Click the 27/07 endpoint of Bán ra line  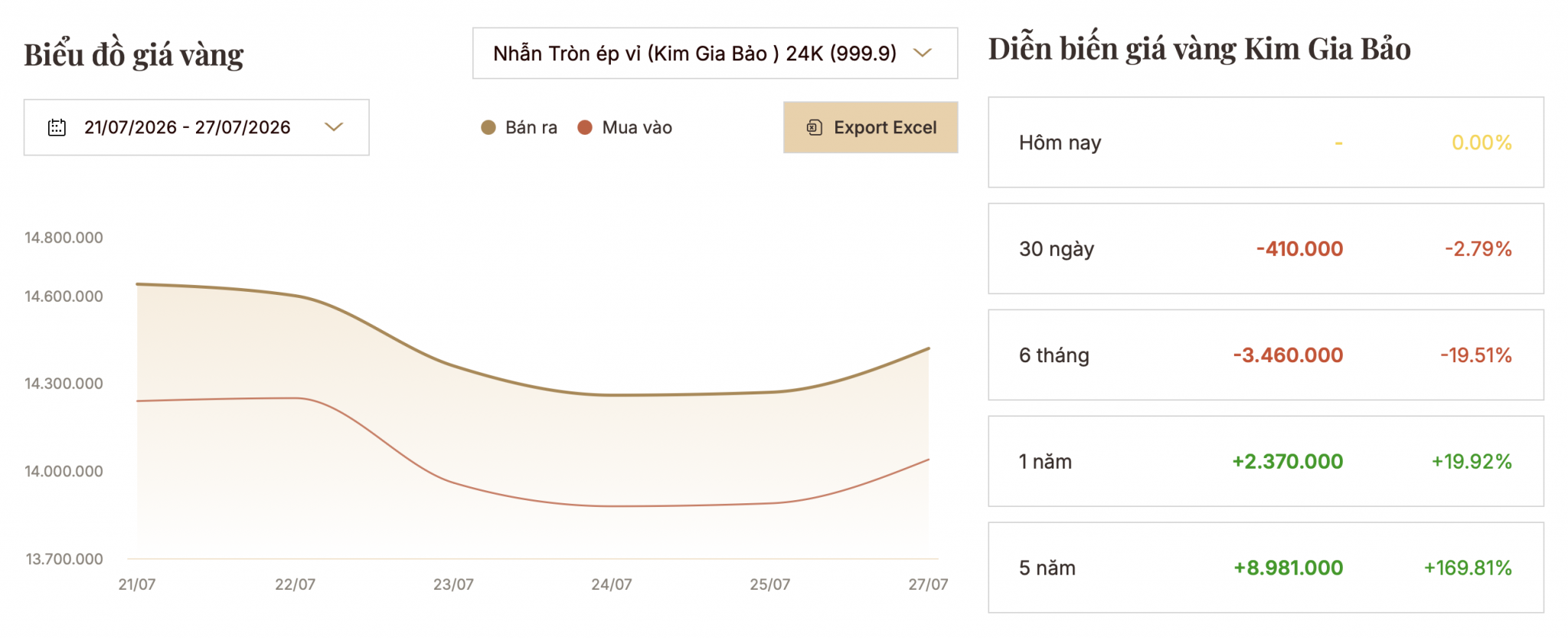[x=929, y=348]
